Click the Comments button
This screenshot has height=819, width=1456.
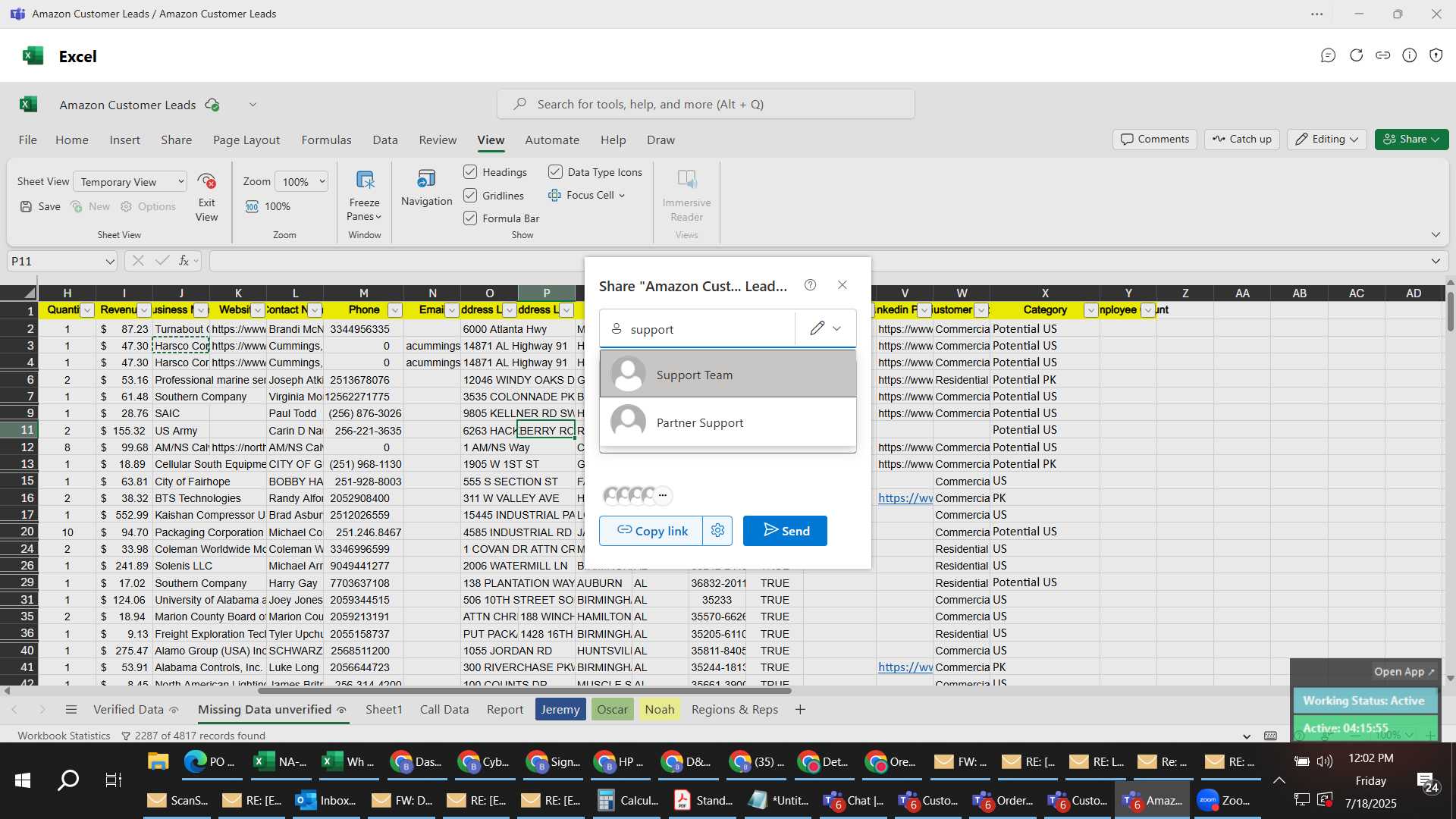tap(1155, 140)
